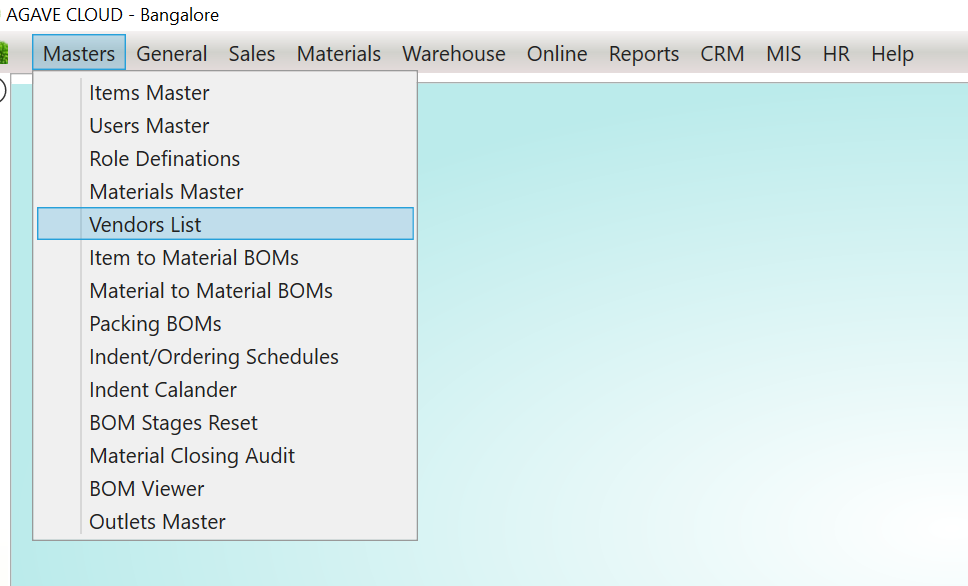Launch the BOM Viewer
This screenshot has width=968, height=586.
tap(147, 489)
